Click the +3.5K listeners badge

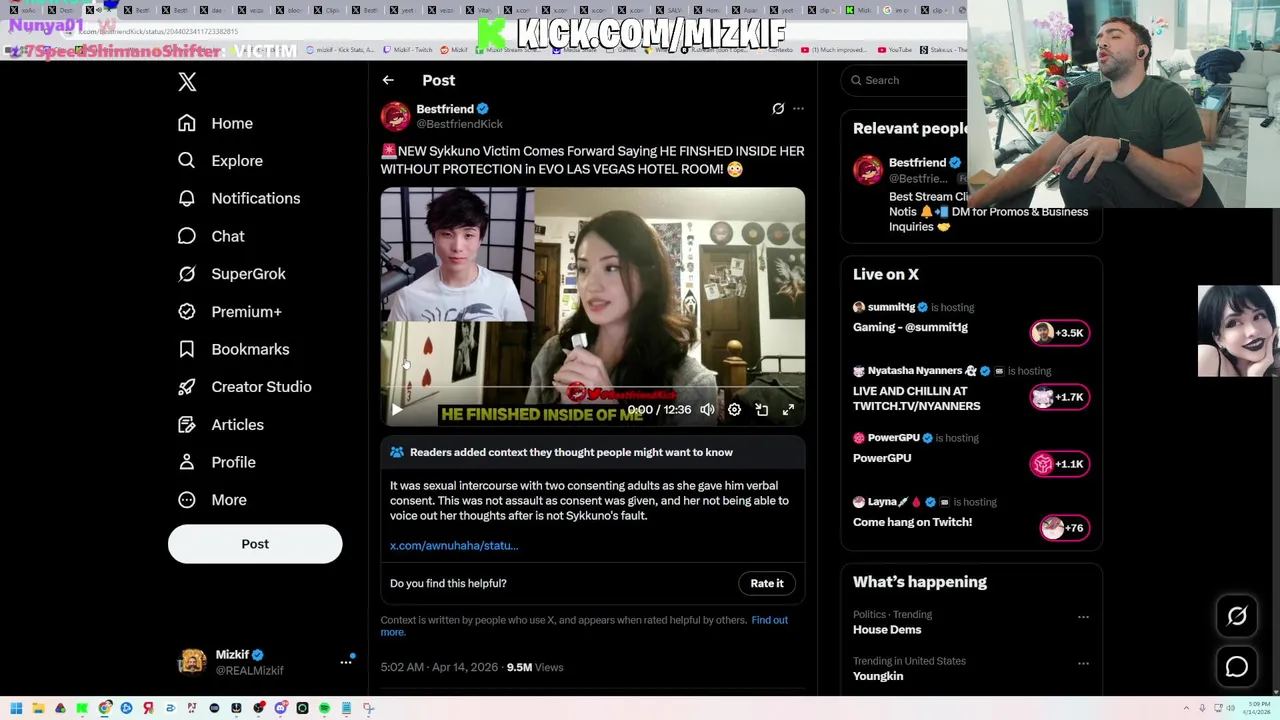click(x=1059, y=333)
